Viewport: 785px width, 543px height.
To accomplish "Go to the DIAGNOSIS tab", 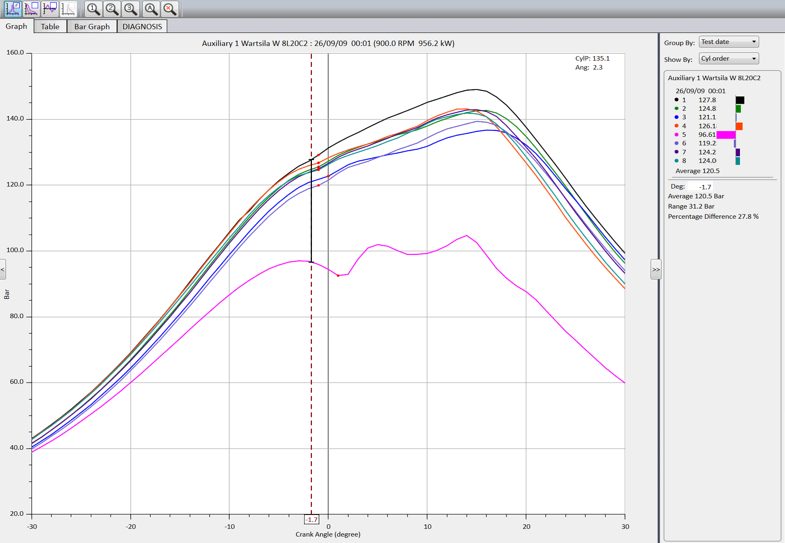I will (x=143, y=27).
